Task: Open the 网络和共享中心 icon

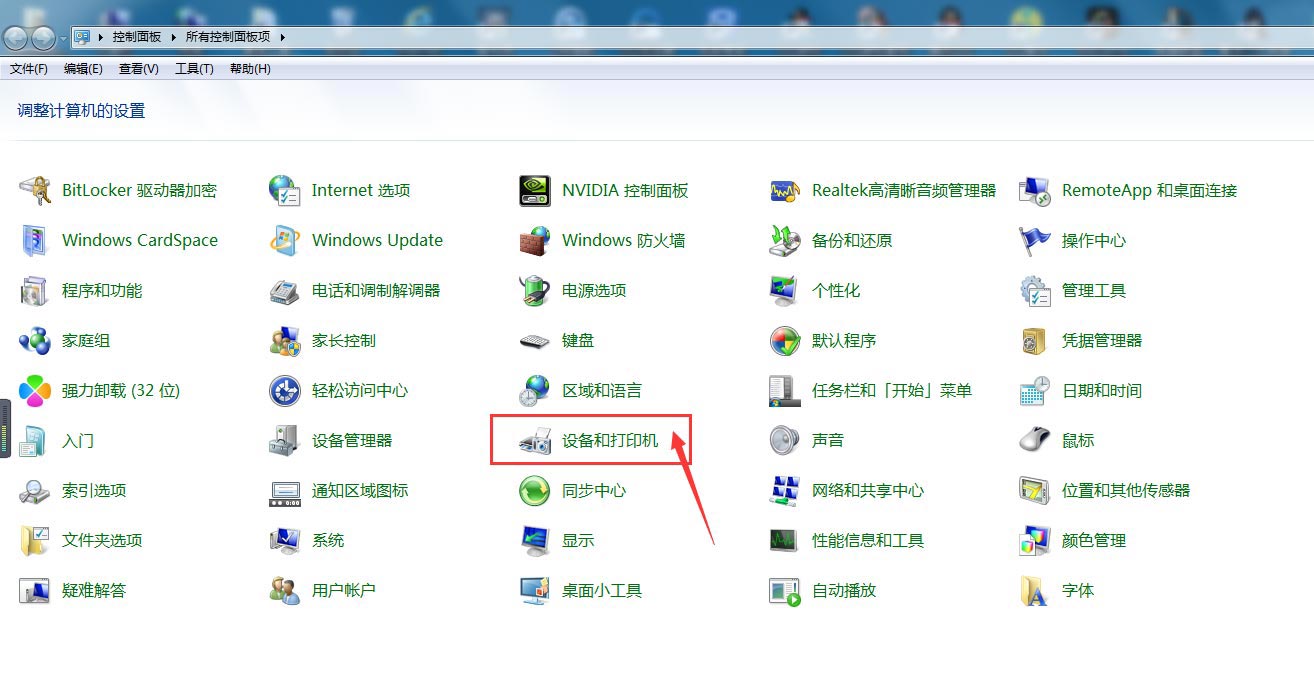Action: pyautogui.click(x=785, y=490)
